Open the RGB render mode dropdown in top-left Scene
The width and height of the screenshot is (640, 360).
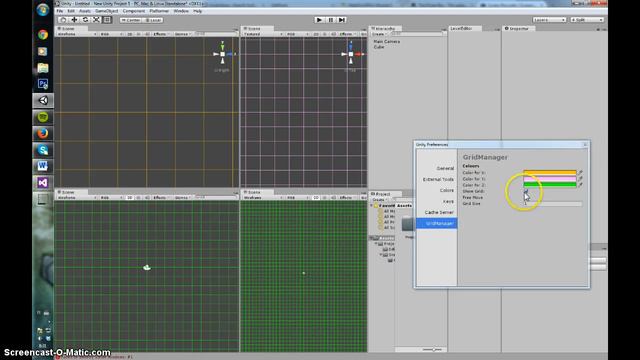coord(111,34)
